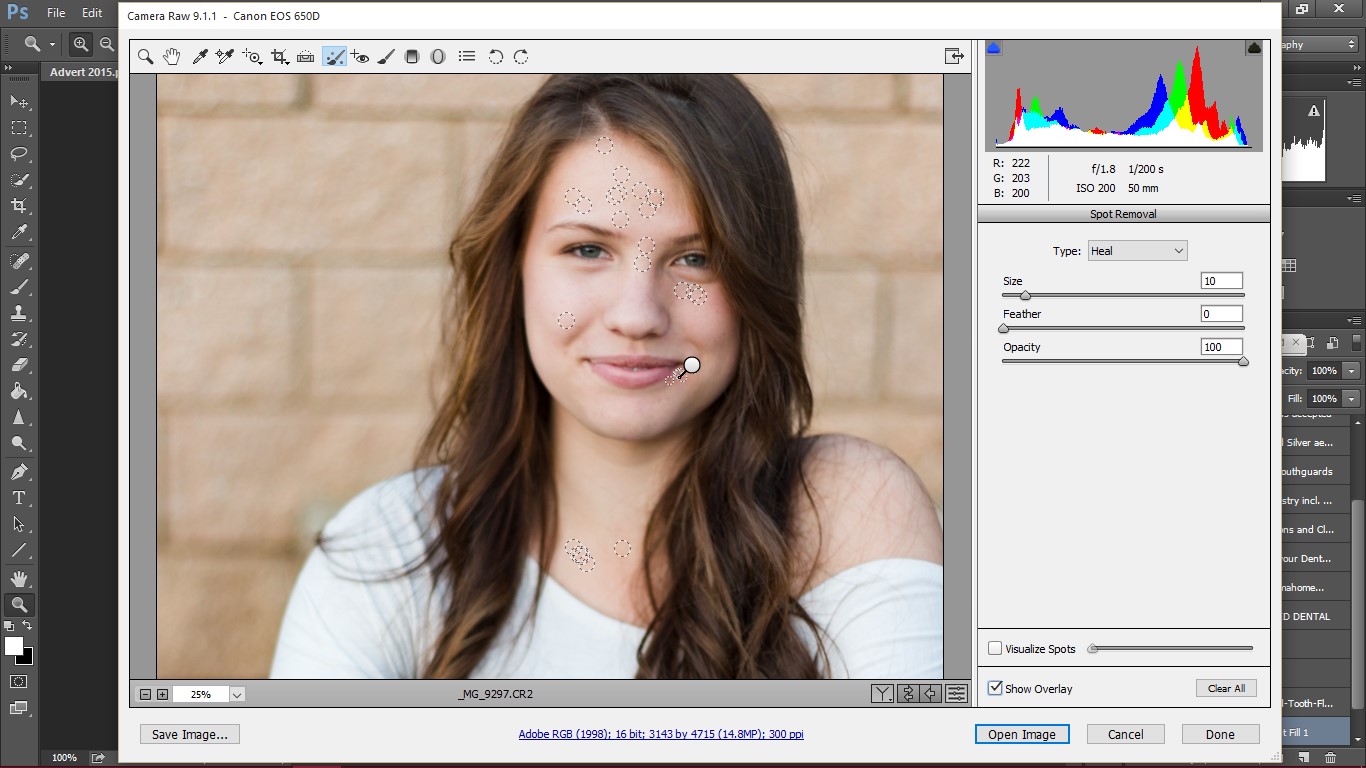Open the spot removal Type dropdown
Screen dimensions: 1366x768
[x=1137, y=251]
